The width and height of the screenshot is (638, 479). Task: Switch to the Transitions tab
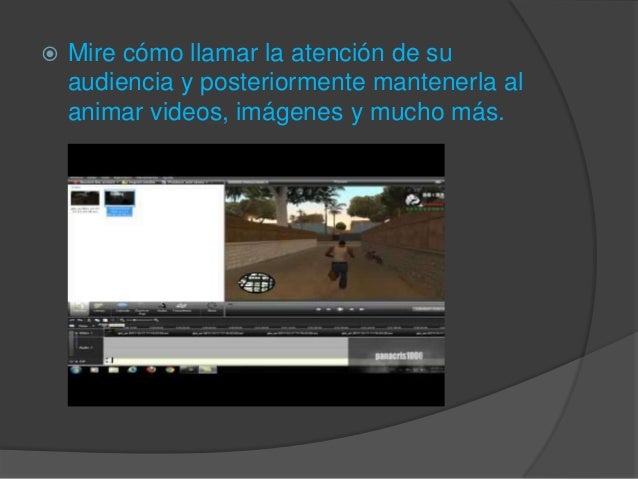point(182,308)
